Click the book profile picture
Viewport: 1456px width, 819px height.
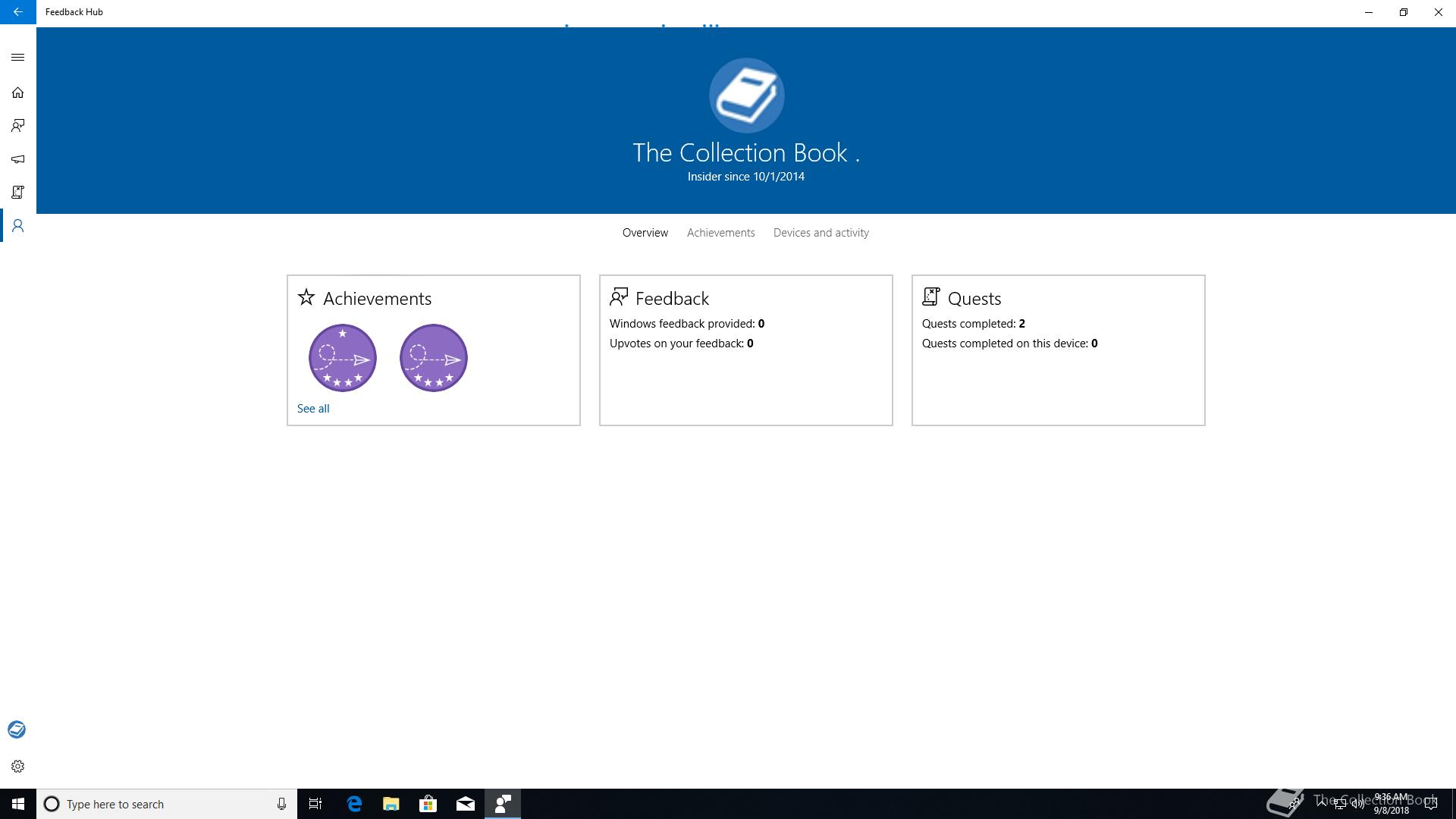746,96
